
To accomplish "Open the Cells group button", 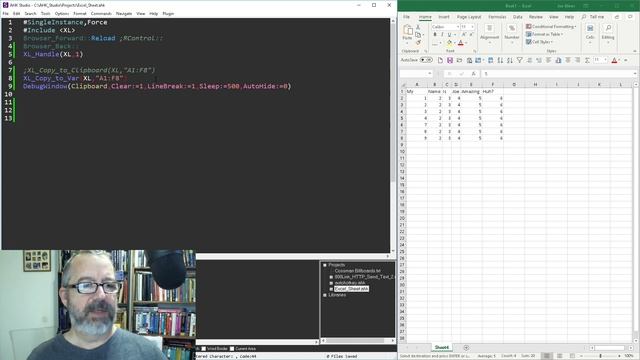I will (x=590, y=32).
